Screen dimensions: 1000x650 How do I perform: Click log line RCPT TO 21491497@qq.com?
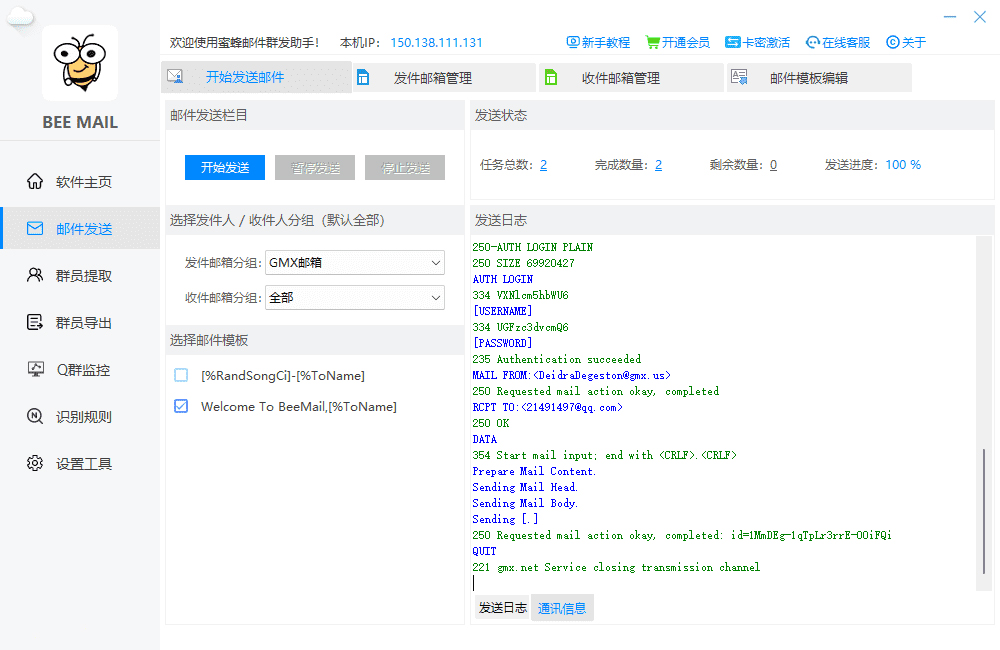547,407
